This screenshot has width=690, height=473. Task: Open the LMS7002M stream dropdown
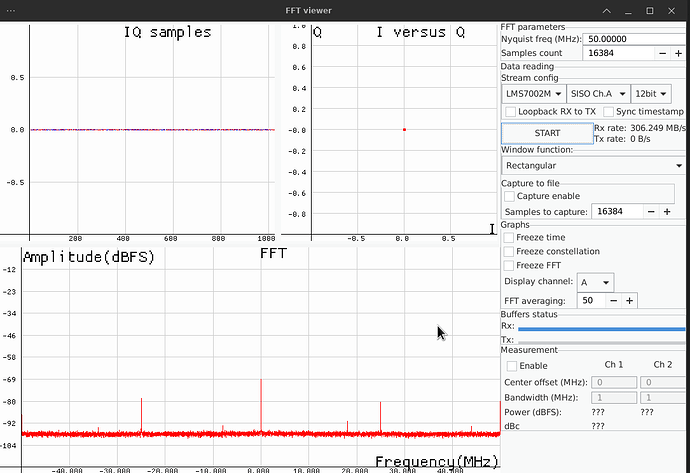533,93
